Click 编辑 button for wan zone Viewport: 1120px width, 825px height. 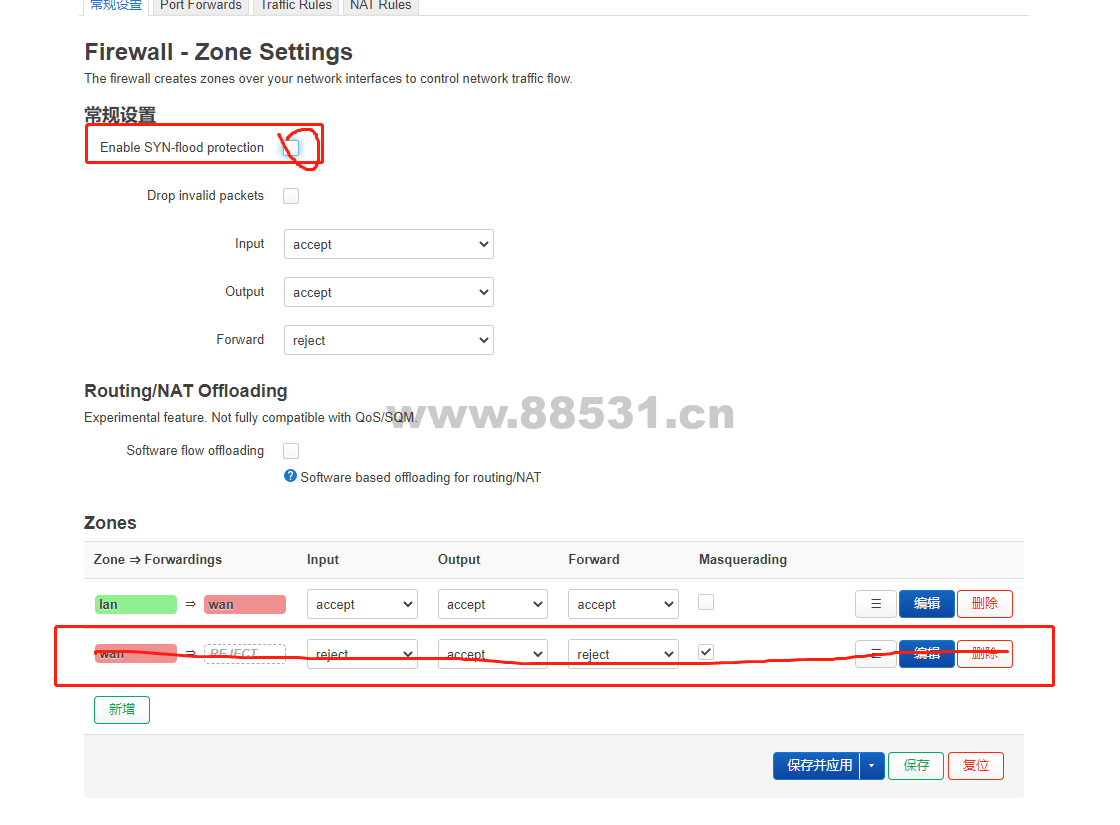pyautogui.click(x=926, y=654)
